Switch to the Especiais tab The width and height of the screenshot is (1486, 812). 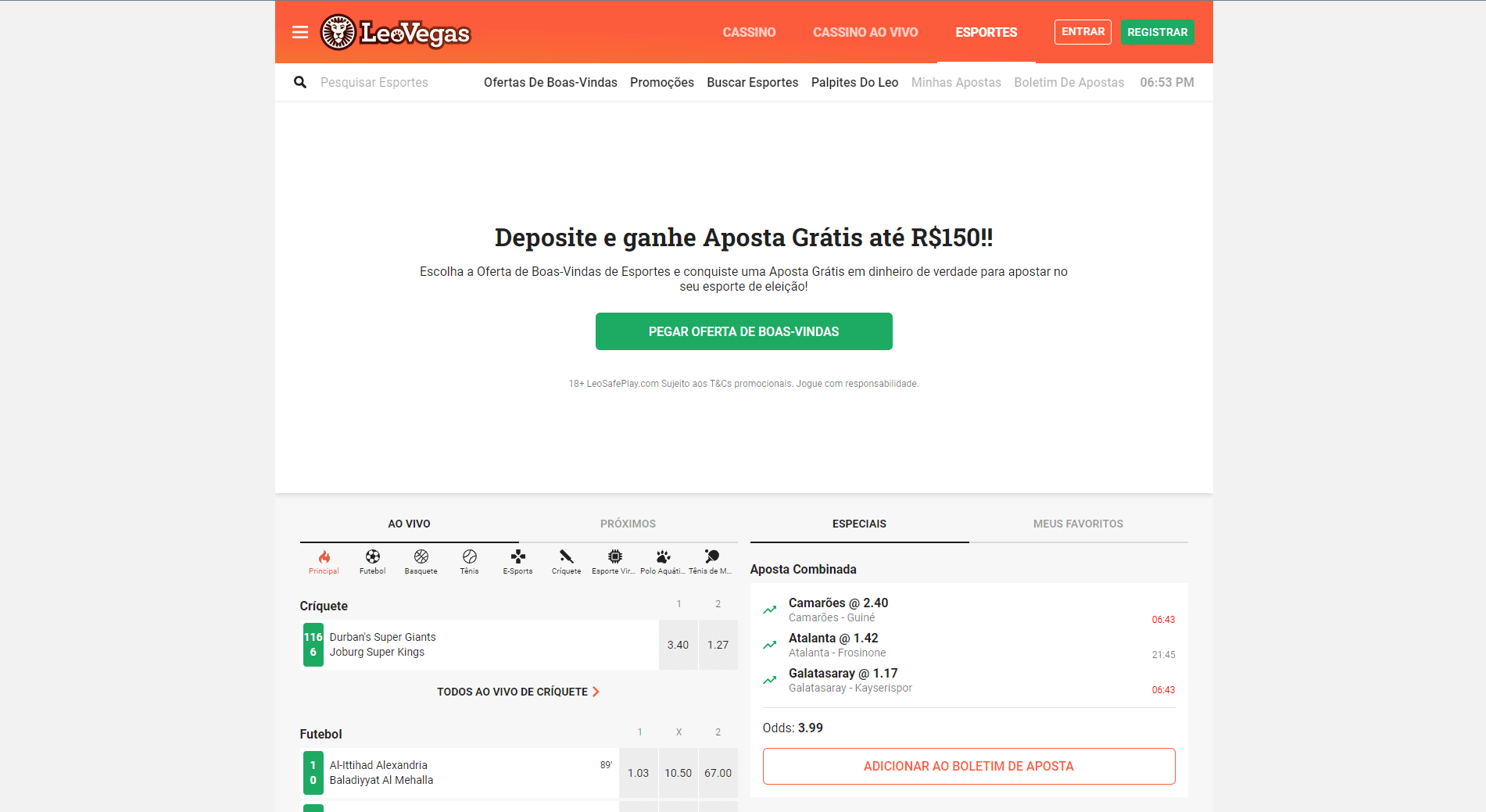point(860,524)
